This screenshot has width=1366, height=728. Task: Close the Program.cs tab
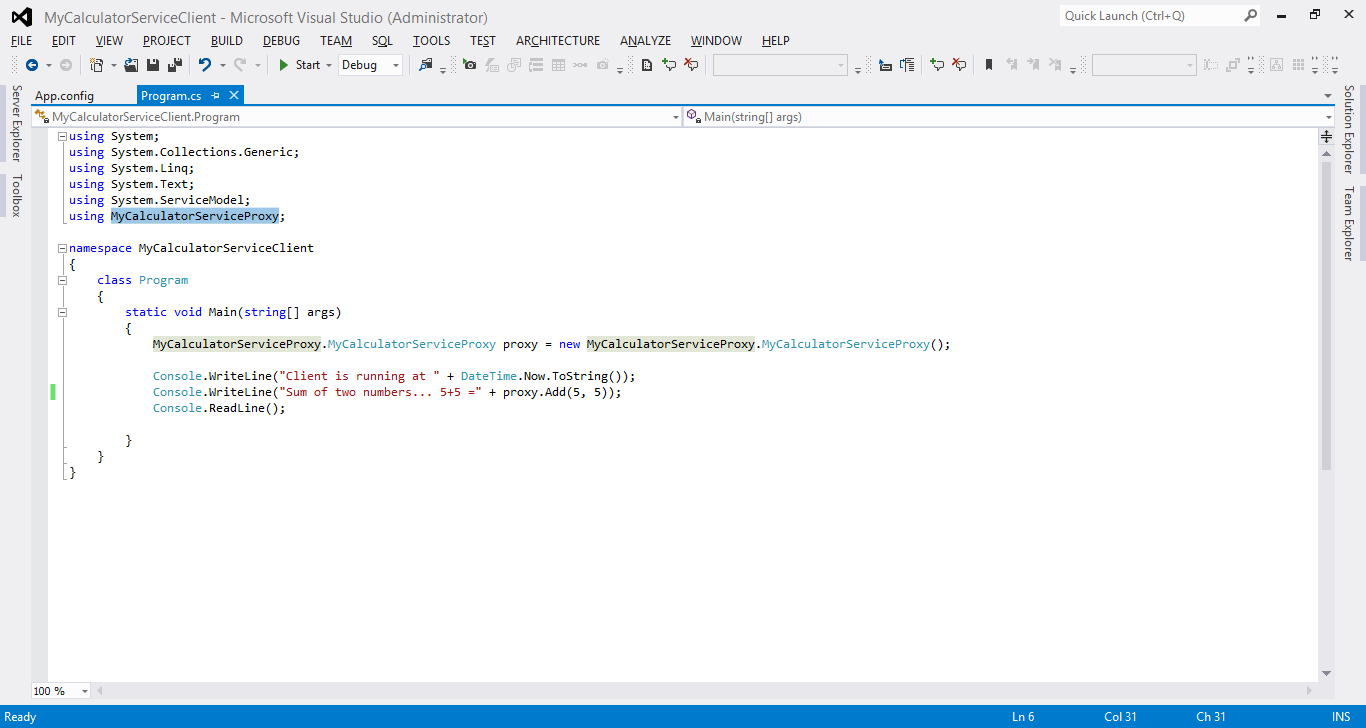[234, 95]
